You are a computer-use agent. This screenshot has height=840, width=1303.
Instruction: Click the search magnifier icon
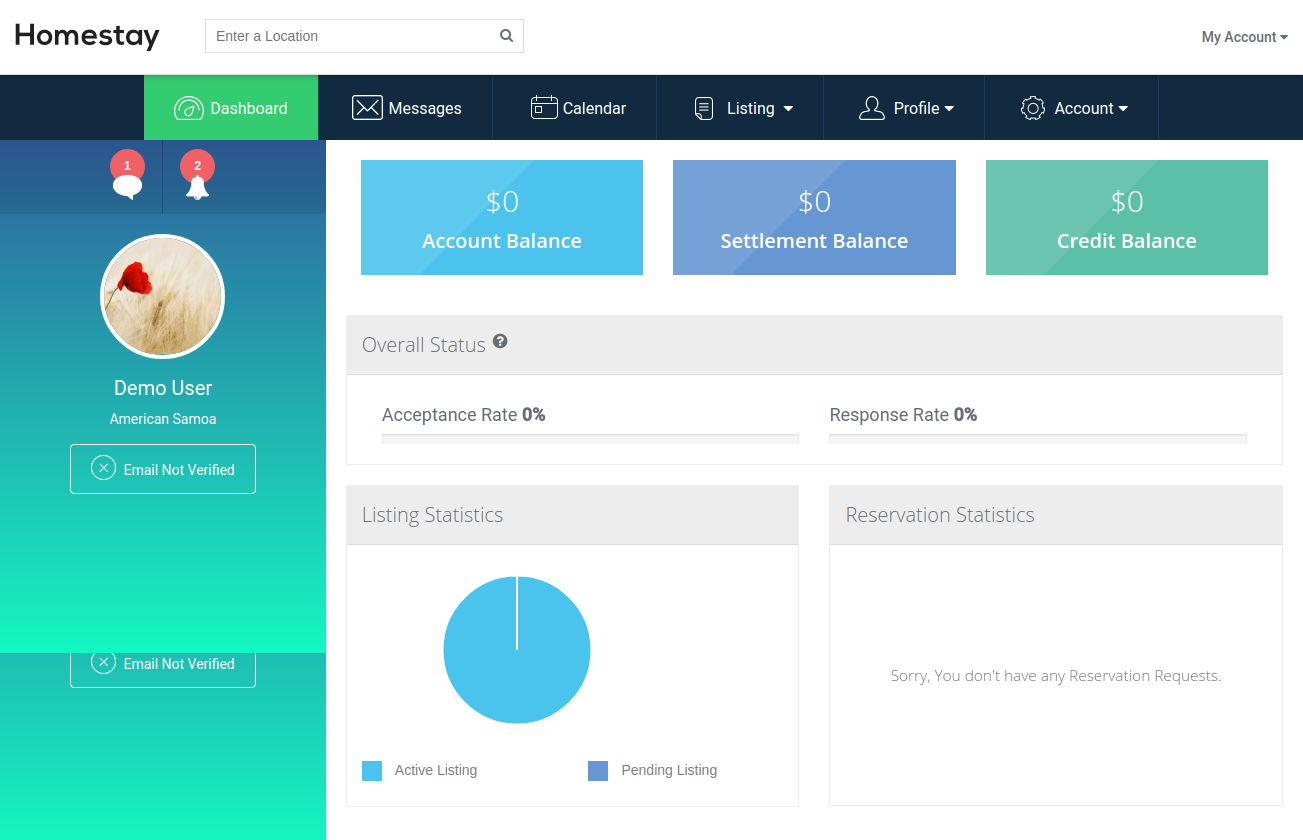point(507,36)
